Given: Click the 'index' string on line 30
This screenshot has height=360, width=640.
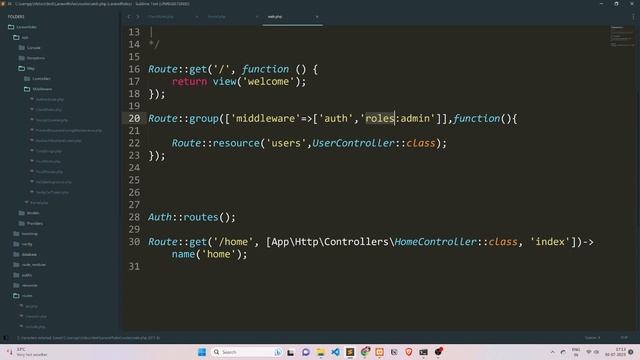Looking at the screenshot, I should pos(550,242).
